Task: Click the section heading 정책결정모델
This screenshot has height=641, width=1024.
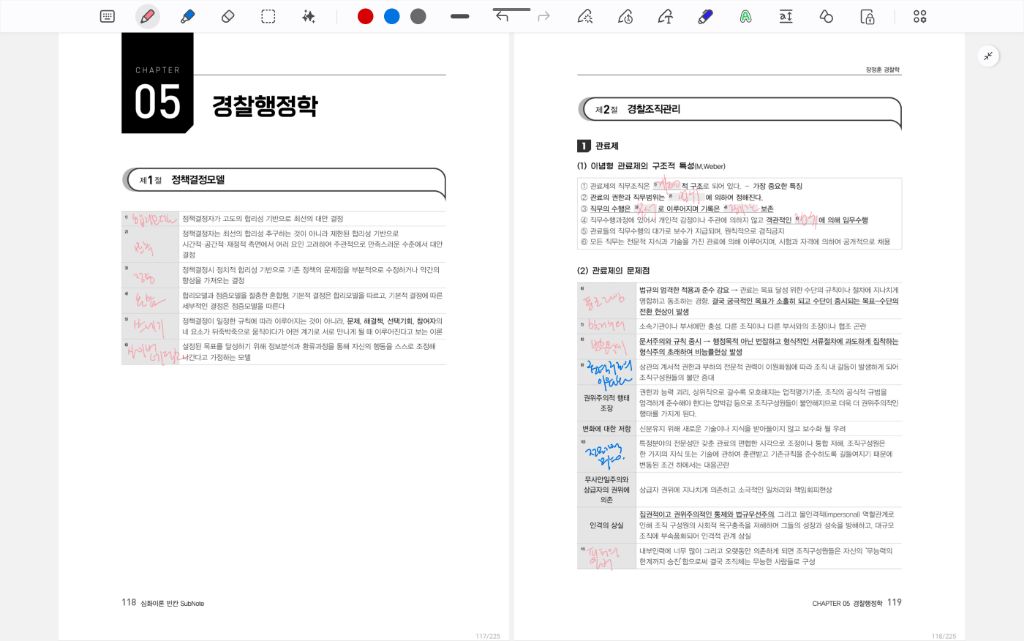Action: tap(198, 180)
